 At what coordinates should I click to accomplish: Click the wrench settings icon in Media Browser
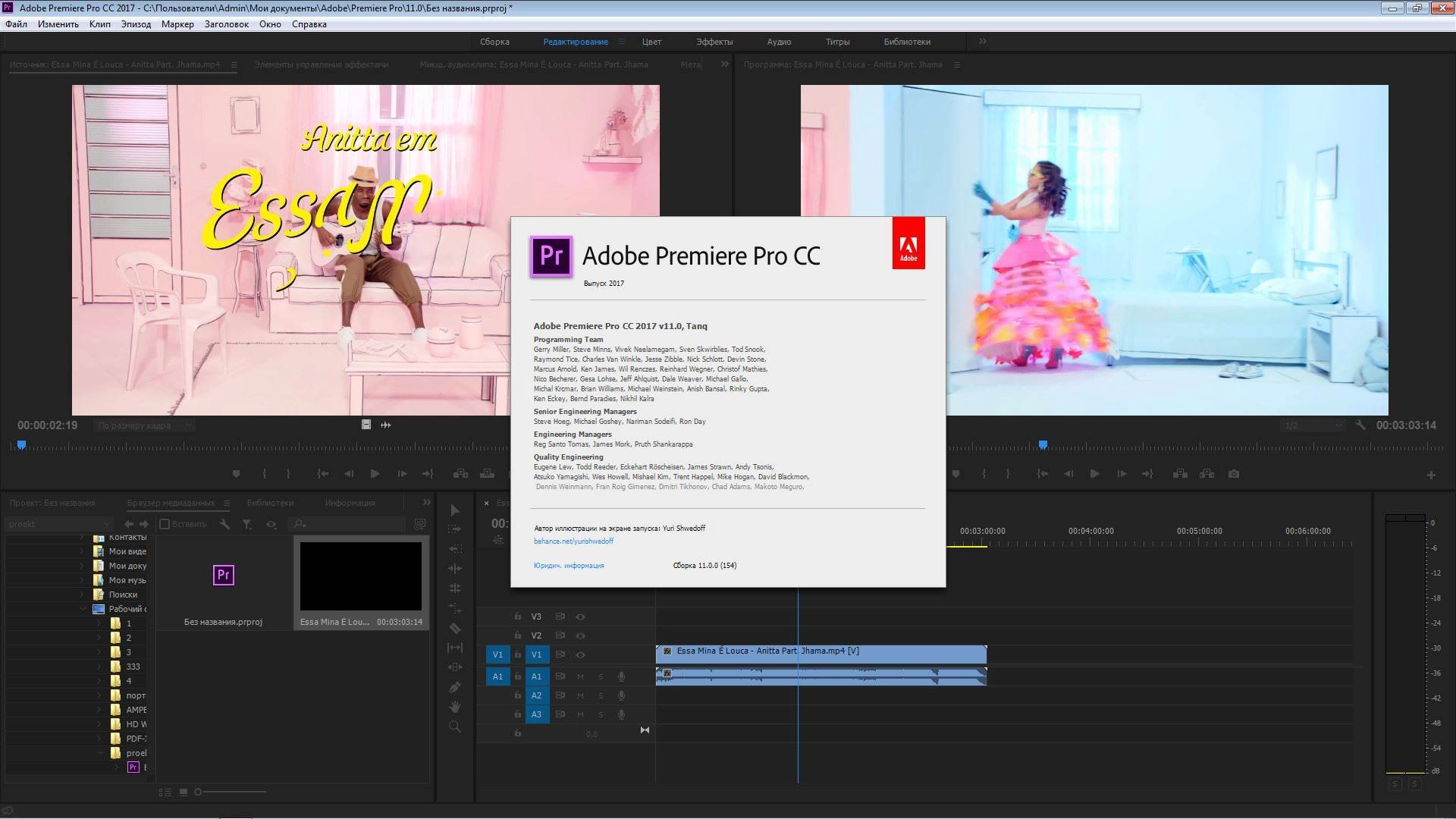224,524
